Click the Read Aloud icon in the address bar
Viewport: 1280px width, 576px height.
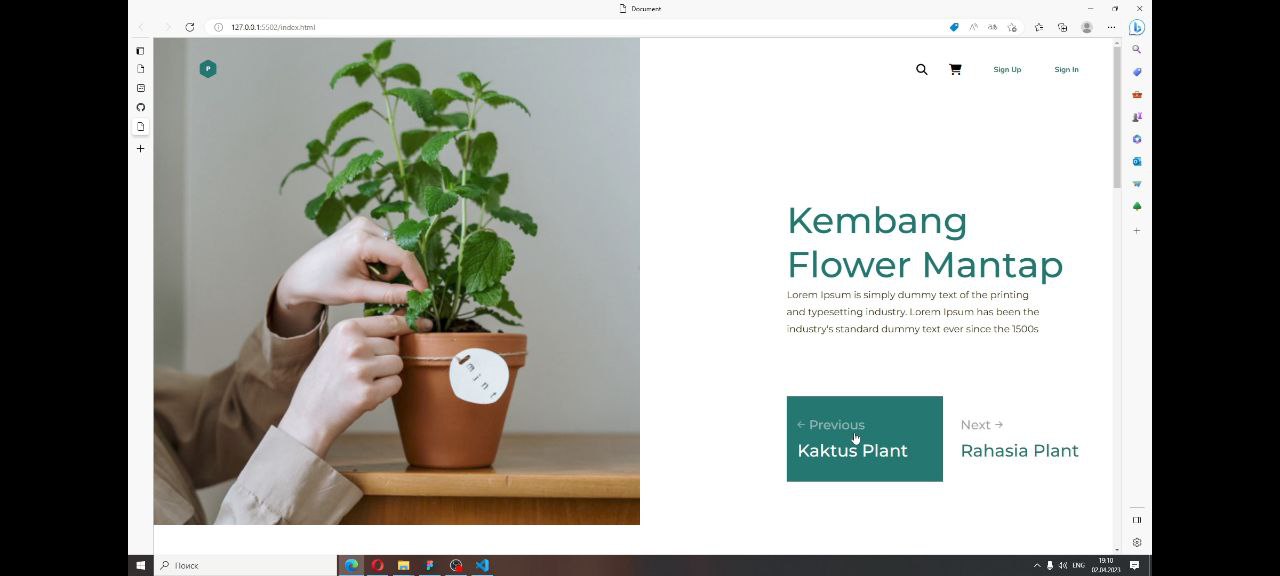(973, 27)
